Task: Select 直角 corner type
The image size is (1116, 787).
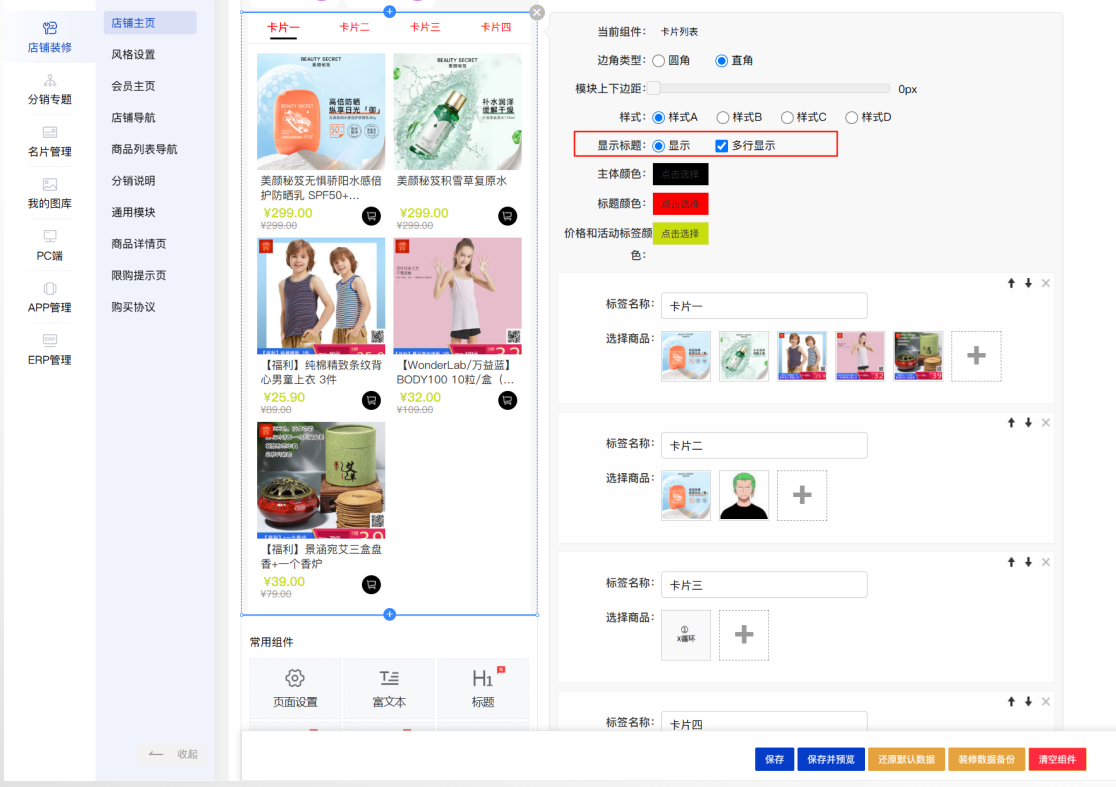Action: click(722, 60)
